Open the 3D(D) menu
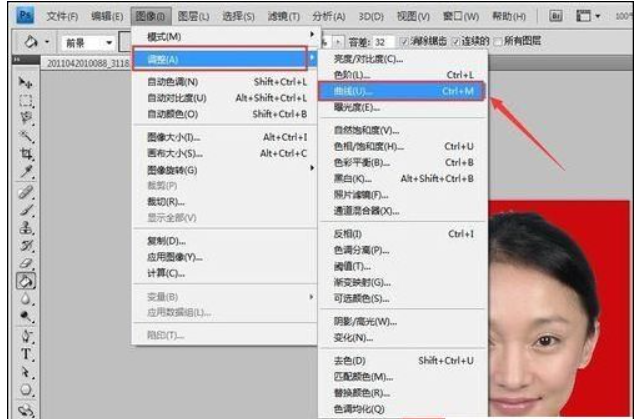The width and height of the screenshot is (635, 419). (x=371, y=16)
